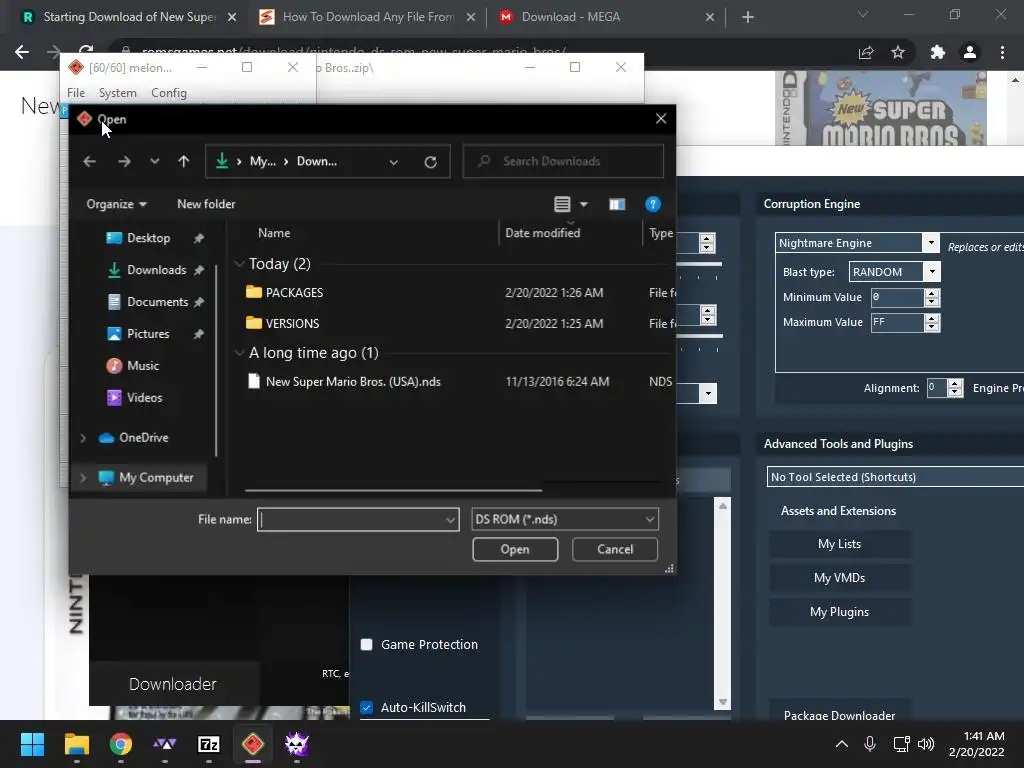Bookmark this page with the star
This screenshot has width=1024, height=768.
tap(898, 52)
